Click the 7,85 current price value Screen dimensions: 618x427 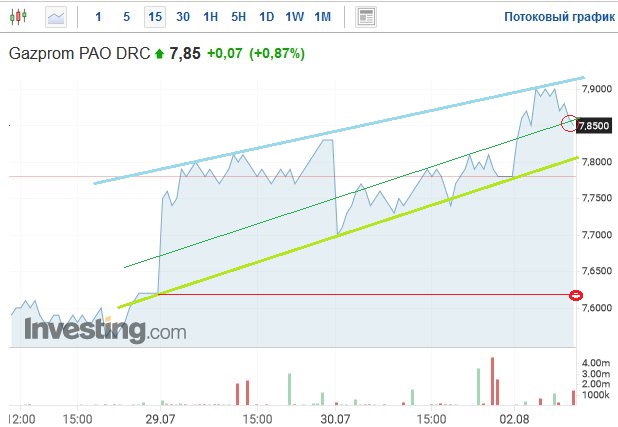(185, 54)
